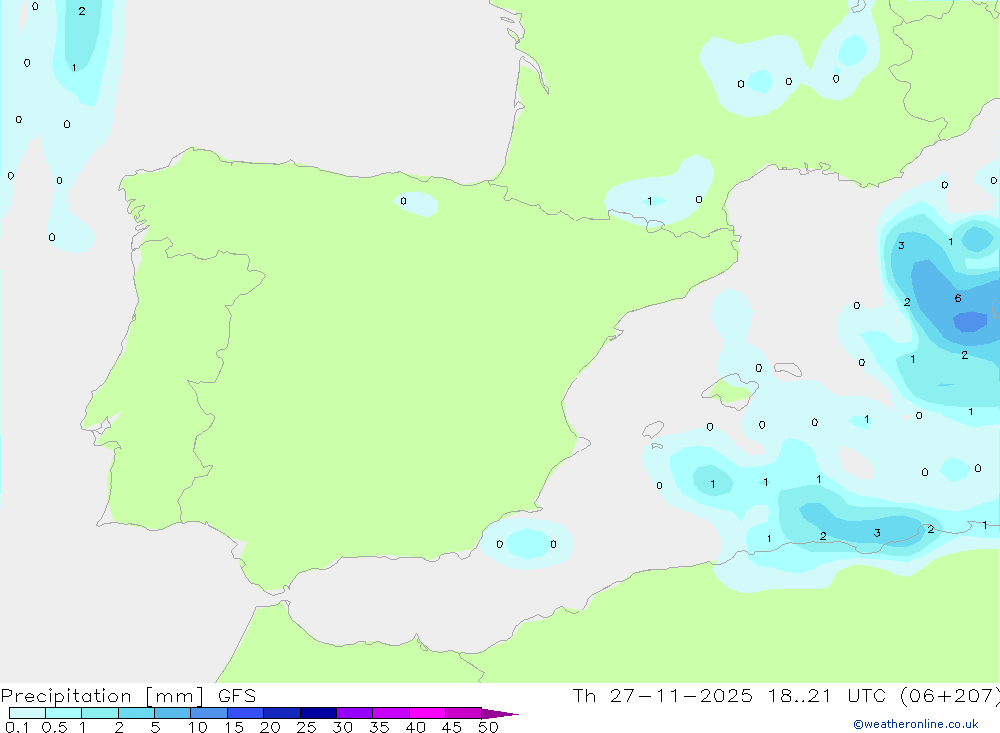Pick the 15–20 mm legend swatch

(x=246, y=713)
